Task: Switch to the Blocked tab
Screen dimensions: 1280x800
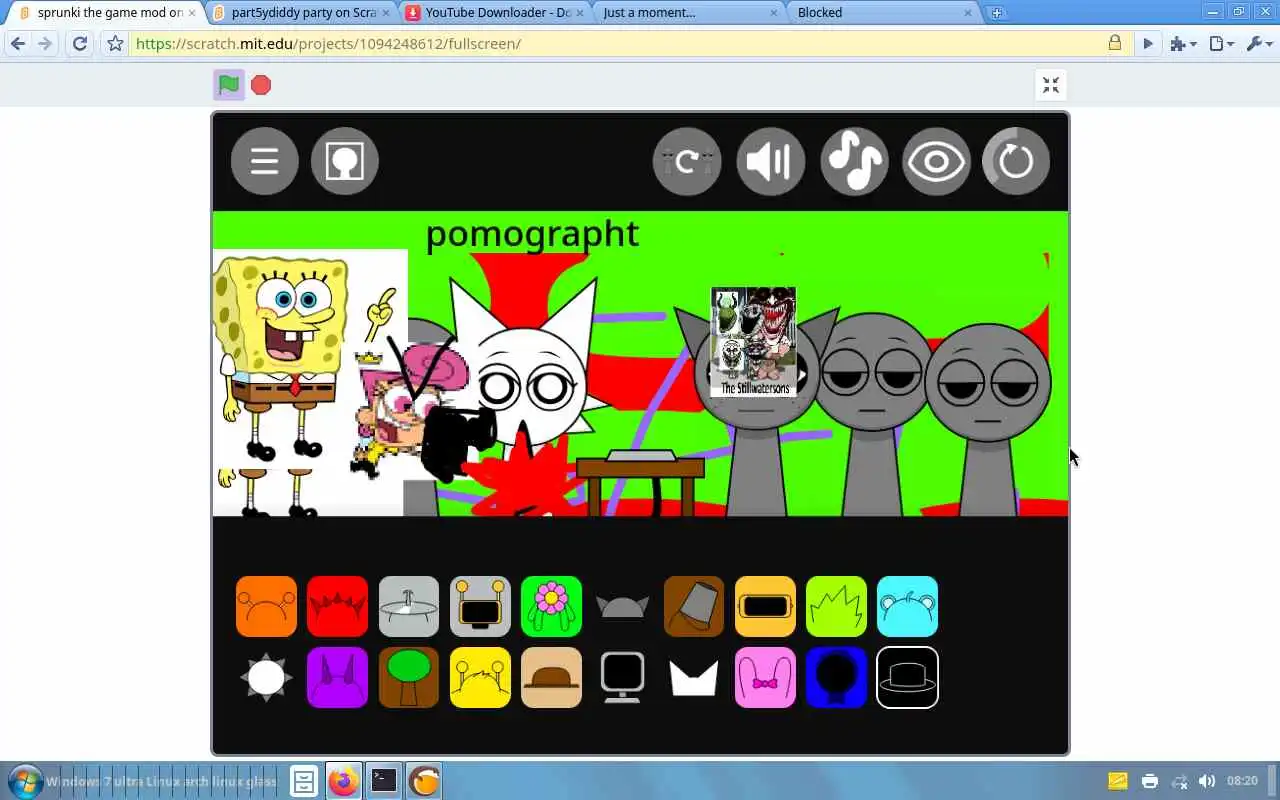Action: pyautogui.click(x=882, y=13)
